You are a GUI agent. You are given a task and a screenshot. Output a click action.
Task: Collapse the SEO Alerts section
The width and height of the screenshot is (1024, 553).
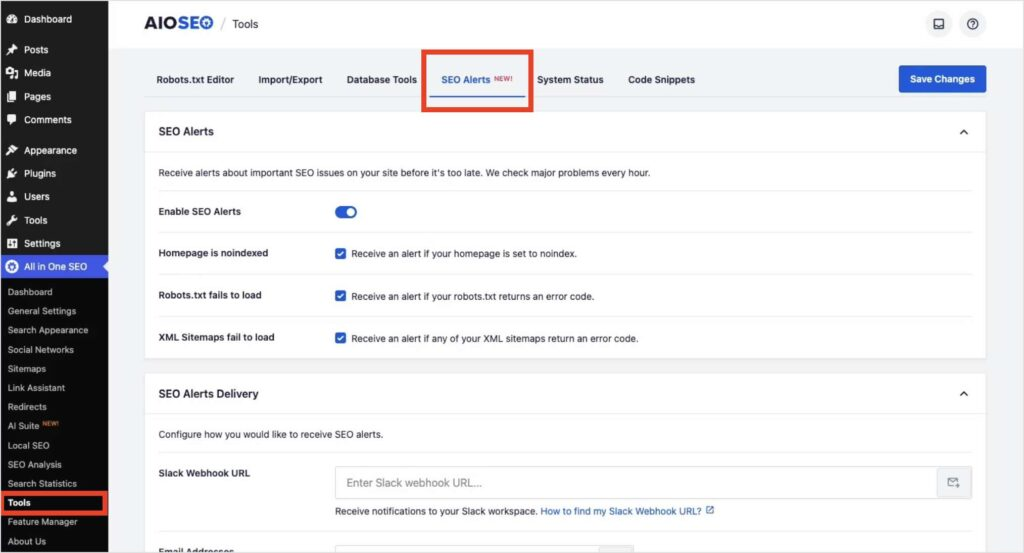click(x=963, y=132)
